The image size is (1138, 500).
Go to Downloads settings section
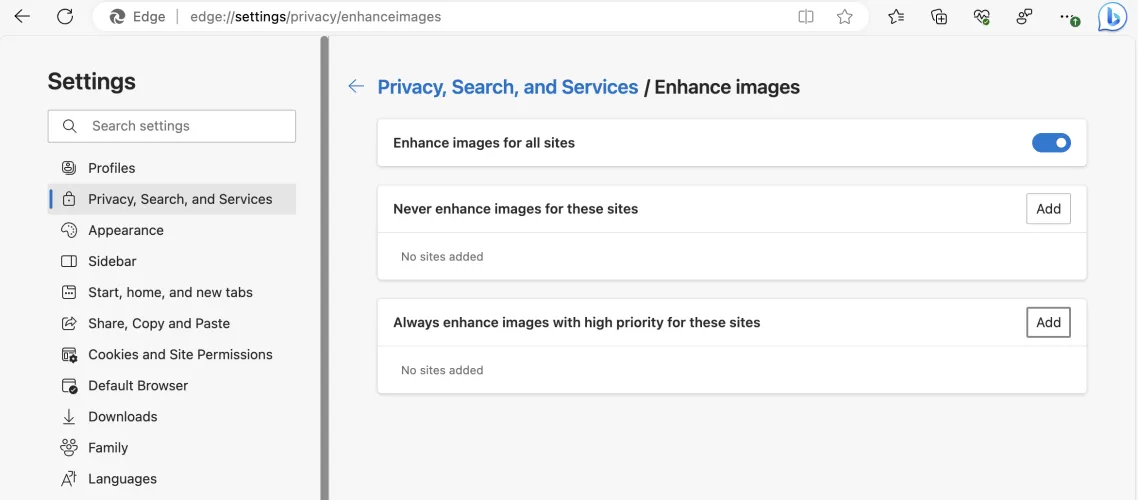point(122,416)
